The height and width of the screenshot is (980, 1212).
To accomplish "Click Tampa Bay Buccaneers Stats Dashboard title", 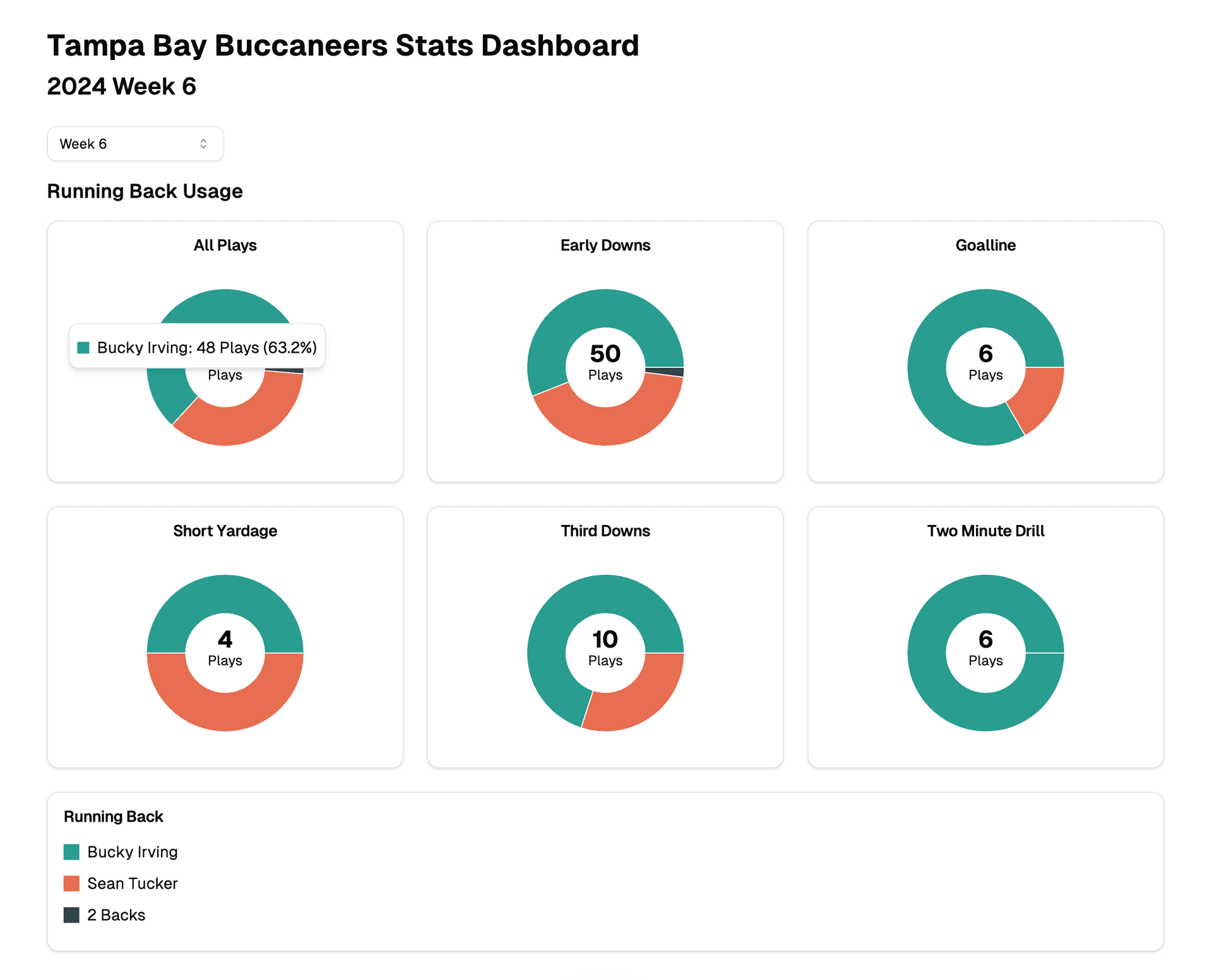I will (343, 45).
